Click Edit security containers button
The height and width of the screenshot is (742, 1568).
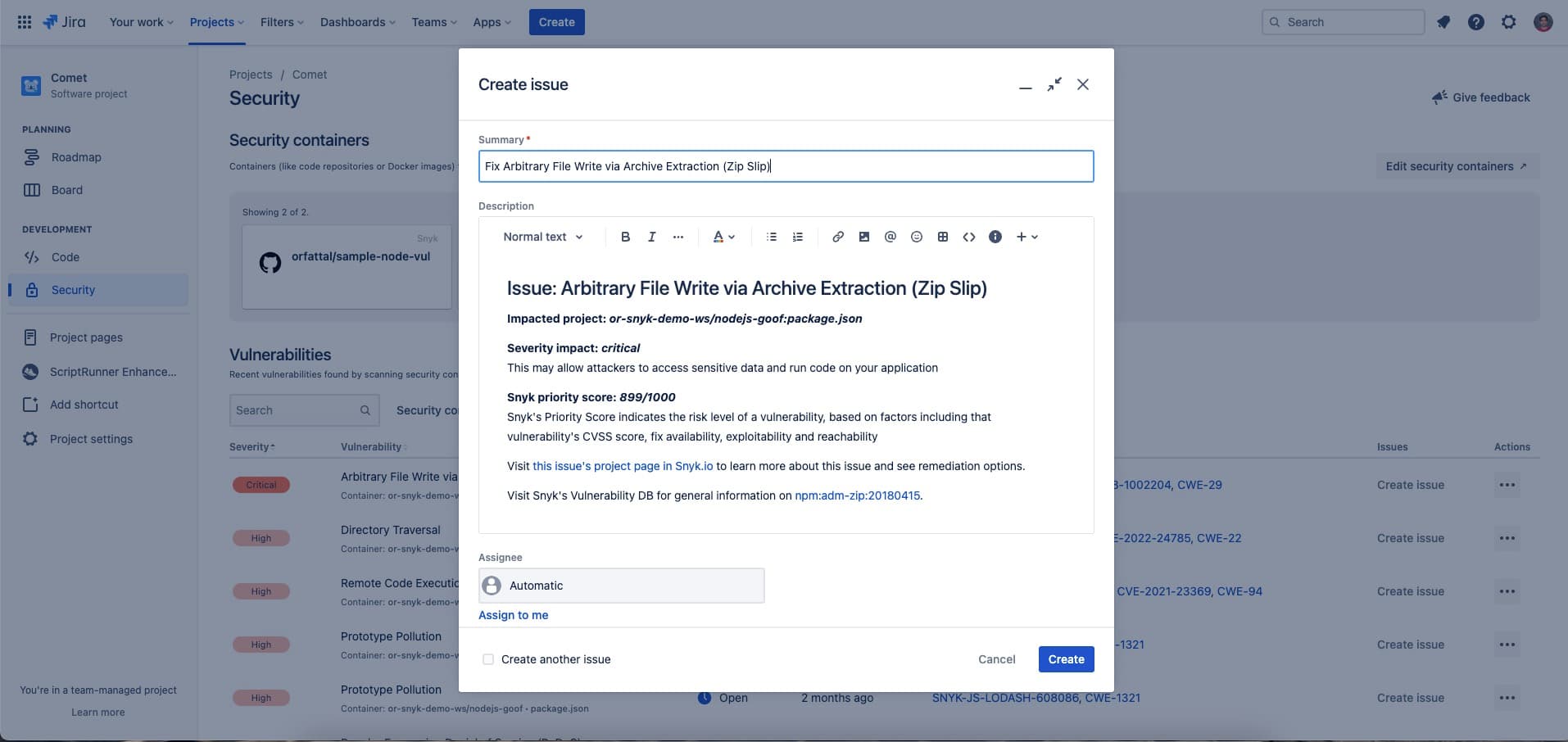point(1457,166)
